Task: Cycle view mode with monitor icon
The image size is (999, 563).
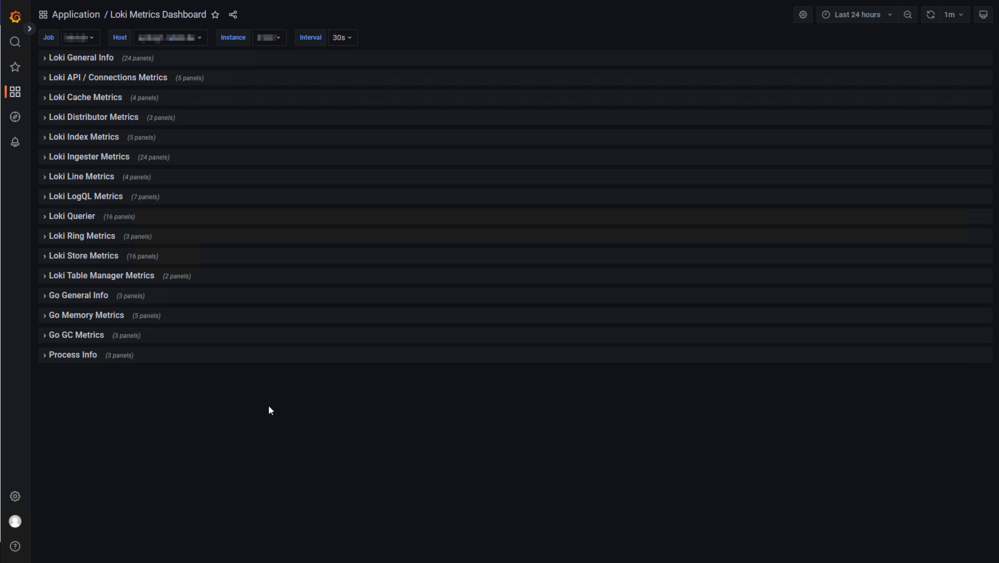Action: pyautogui.click(x=983, y=15)
